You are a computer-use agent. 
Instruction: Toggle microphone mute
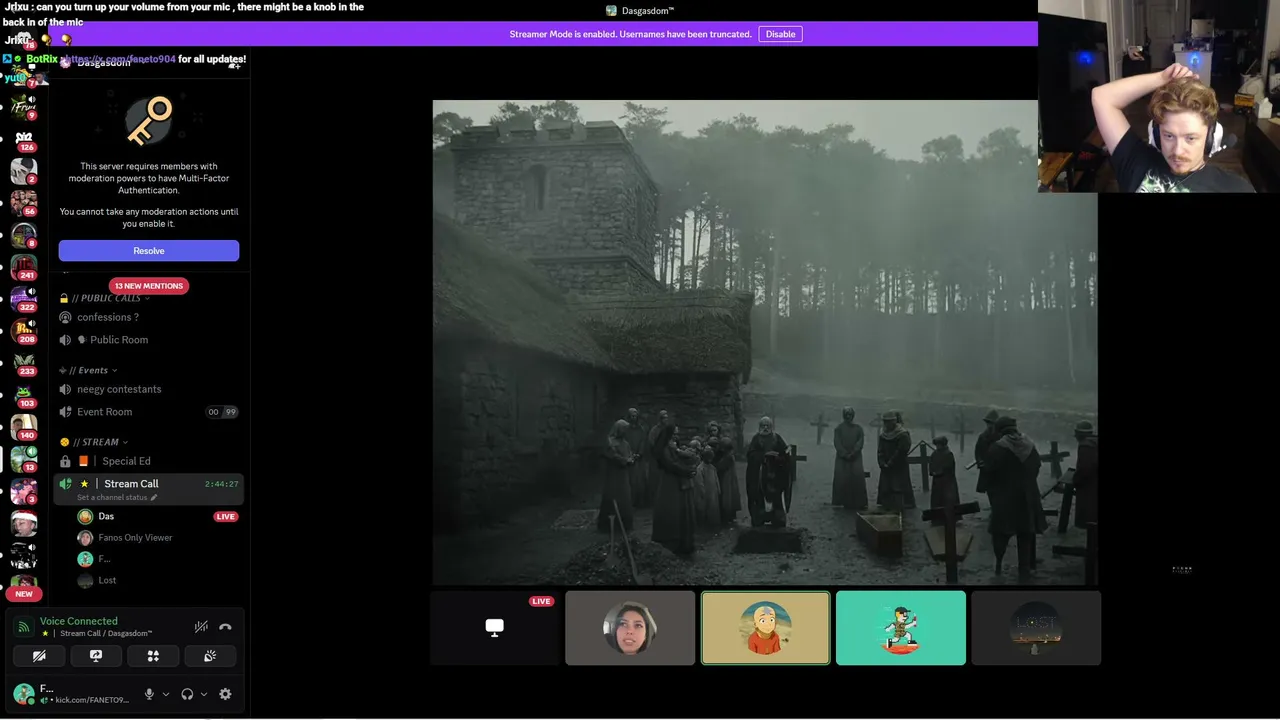[149, 694]
